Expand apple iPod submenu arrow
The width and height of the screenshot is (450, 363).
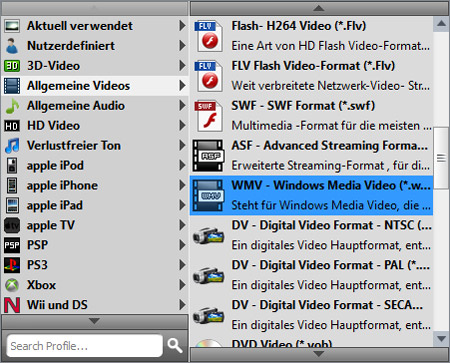[182, 165]
